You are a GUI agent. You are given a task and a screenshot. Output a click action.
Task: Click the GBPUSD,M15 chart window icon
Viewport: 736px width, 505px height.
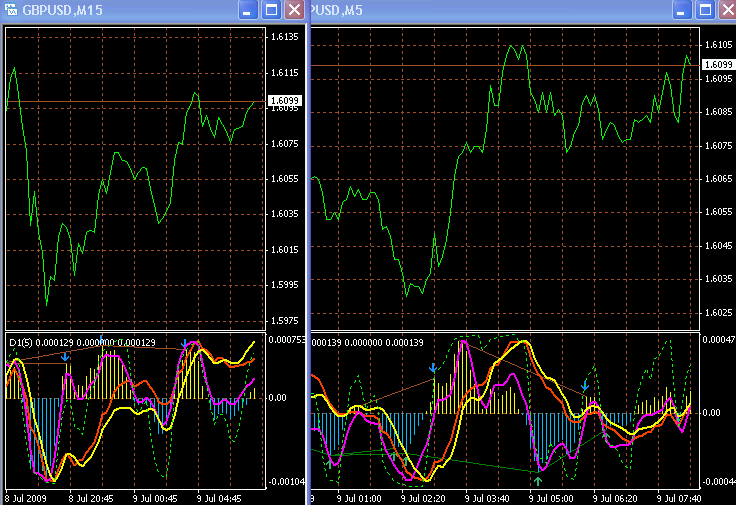[11, 9]
